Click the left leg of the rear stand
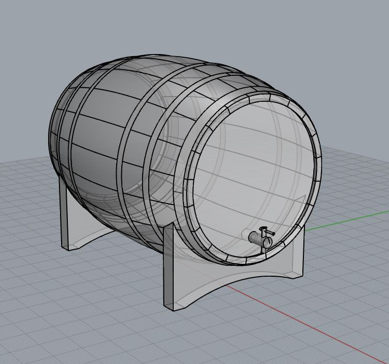This screenshot has height=364, width=389. [x=65, y=213]
